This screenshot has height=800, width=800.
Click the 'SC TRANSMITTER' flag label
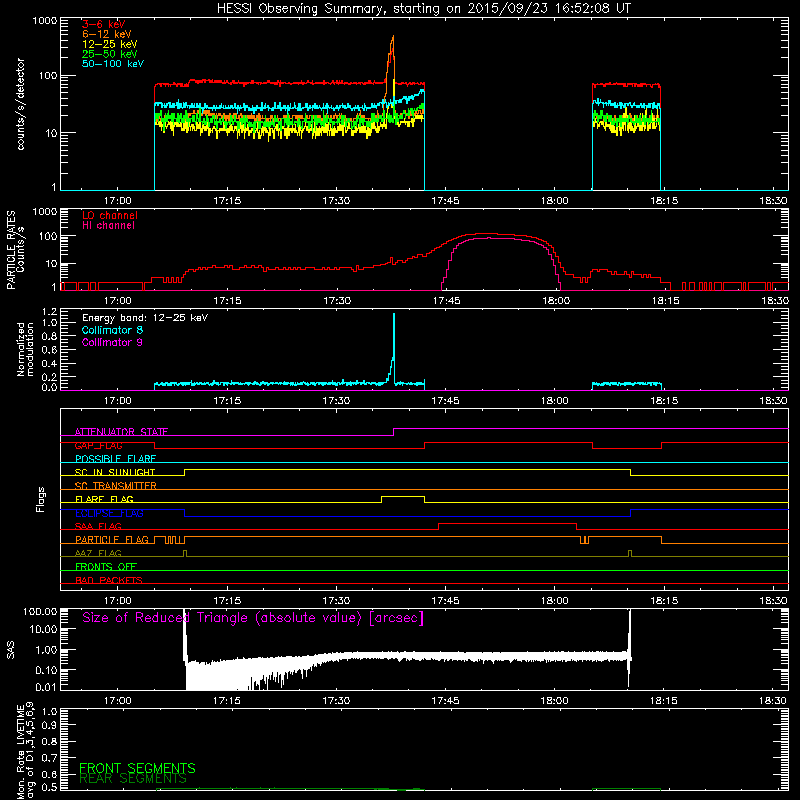116,486
